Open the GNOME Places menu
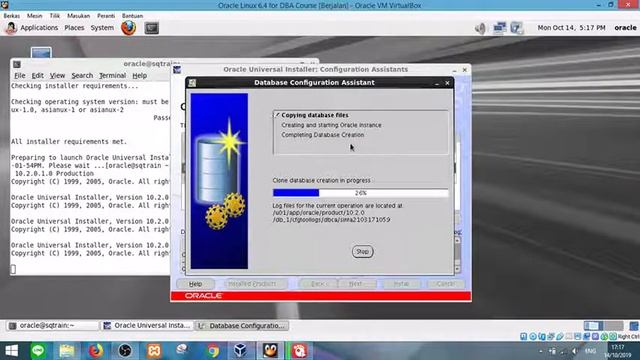640x360 pixels. coord(74,28)
